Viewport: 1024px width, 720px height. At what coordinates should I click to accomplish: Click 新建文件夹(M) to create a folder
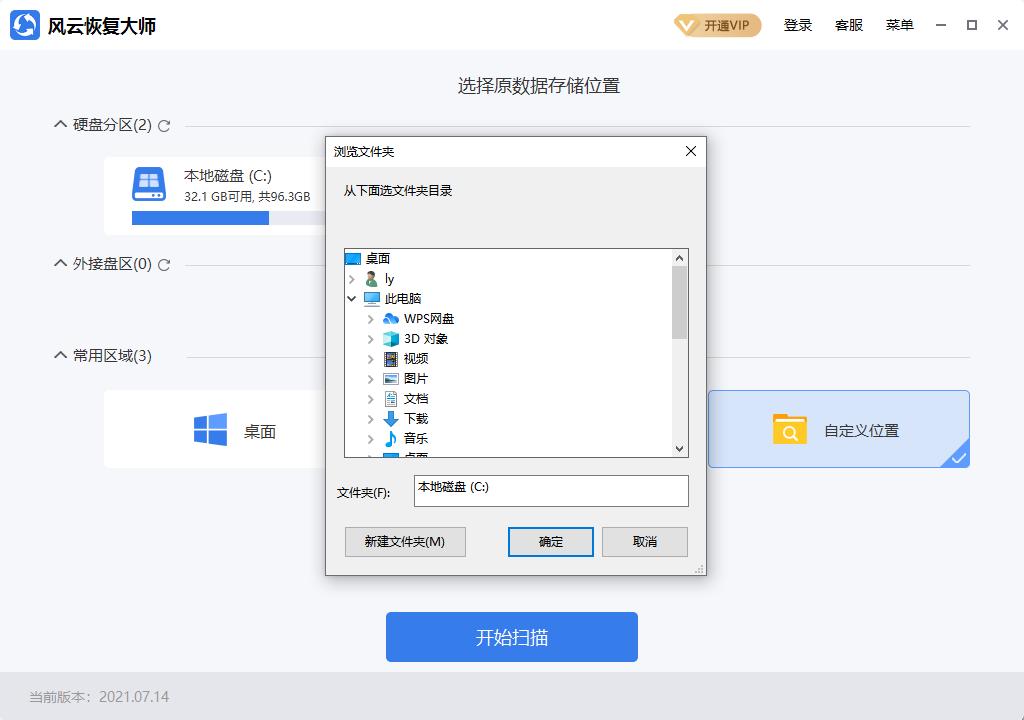point(405,541)
